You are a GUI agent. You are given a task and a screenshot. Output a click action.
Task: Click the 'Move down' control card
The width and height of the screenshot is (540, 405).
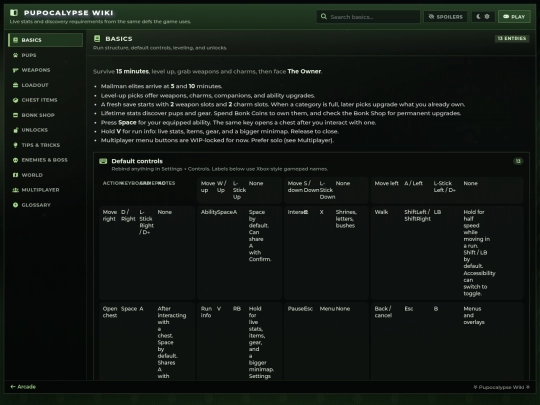coord(326,190)
